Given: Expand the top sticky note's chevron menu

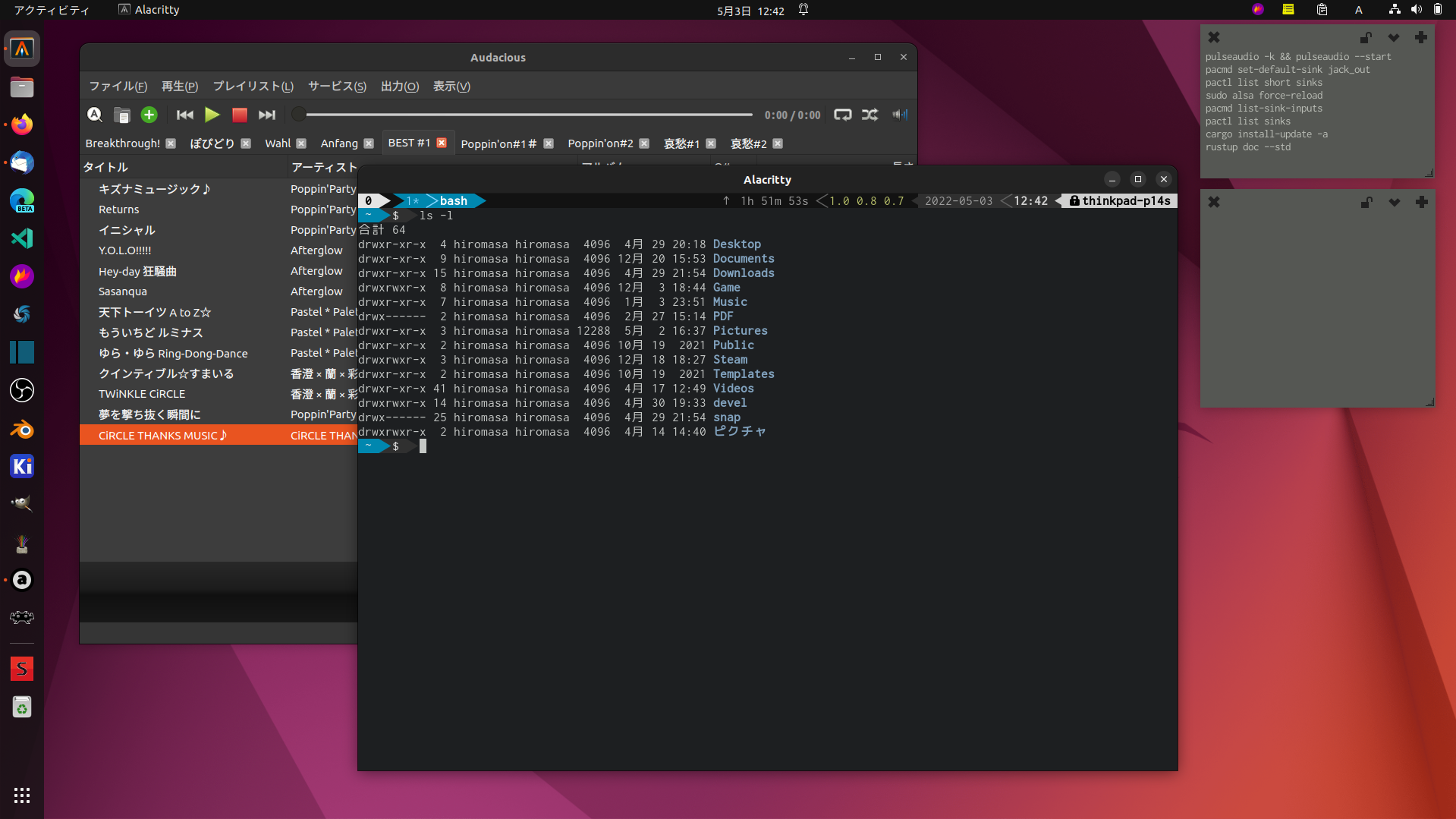Looking at the screenshot, I should point(1394,36).
